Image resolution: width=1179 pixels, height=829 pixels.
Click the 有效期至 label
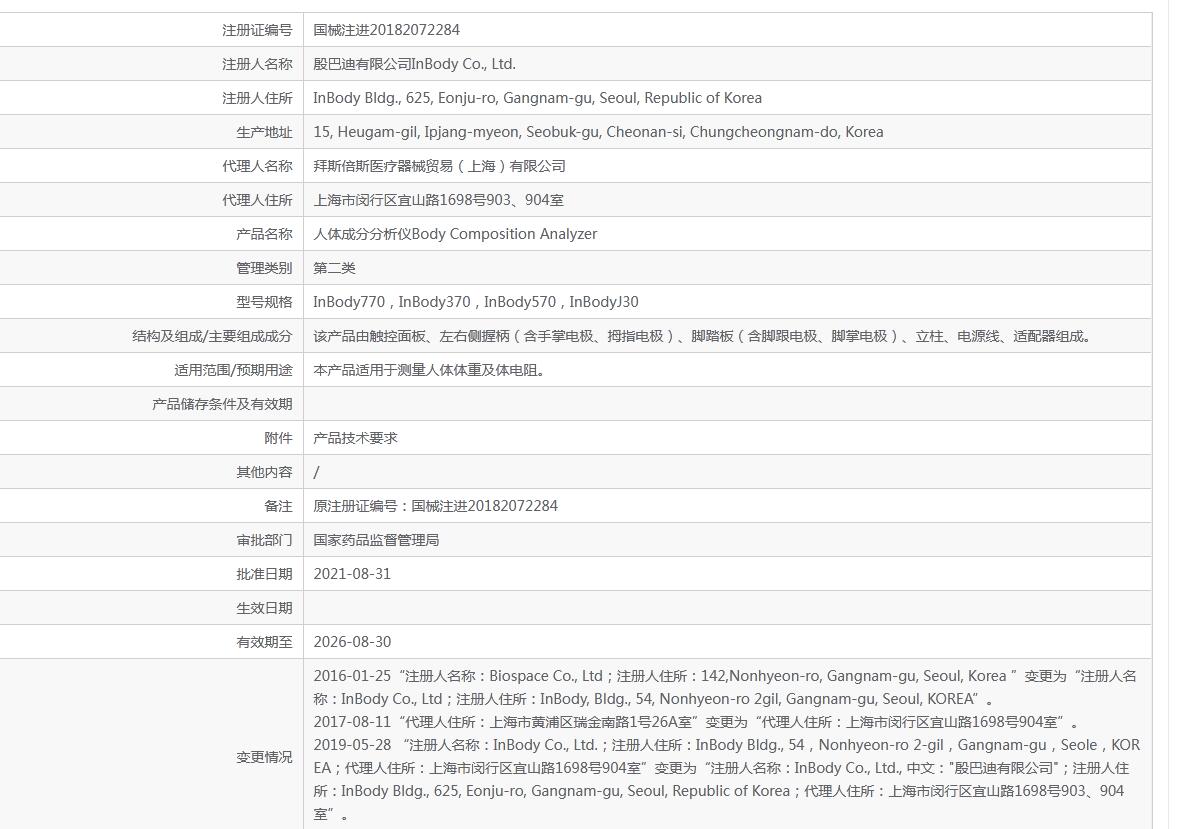(x=264, y=643)
